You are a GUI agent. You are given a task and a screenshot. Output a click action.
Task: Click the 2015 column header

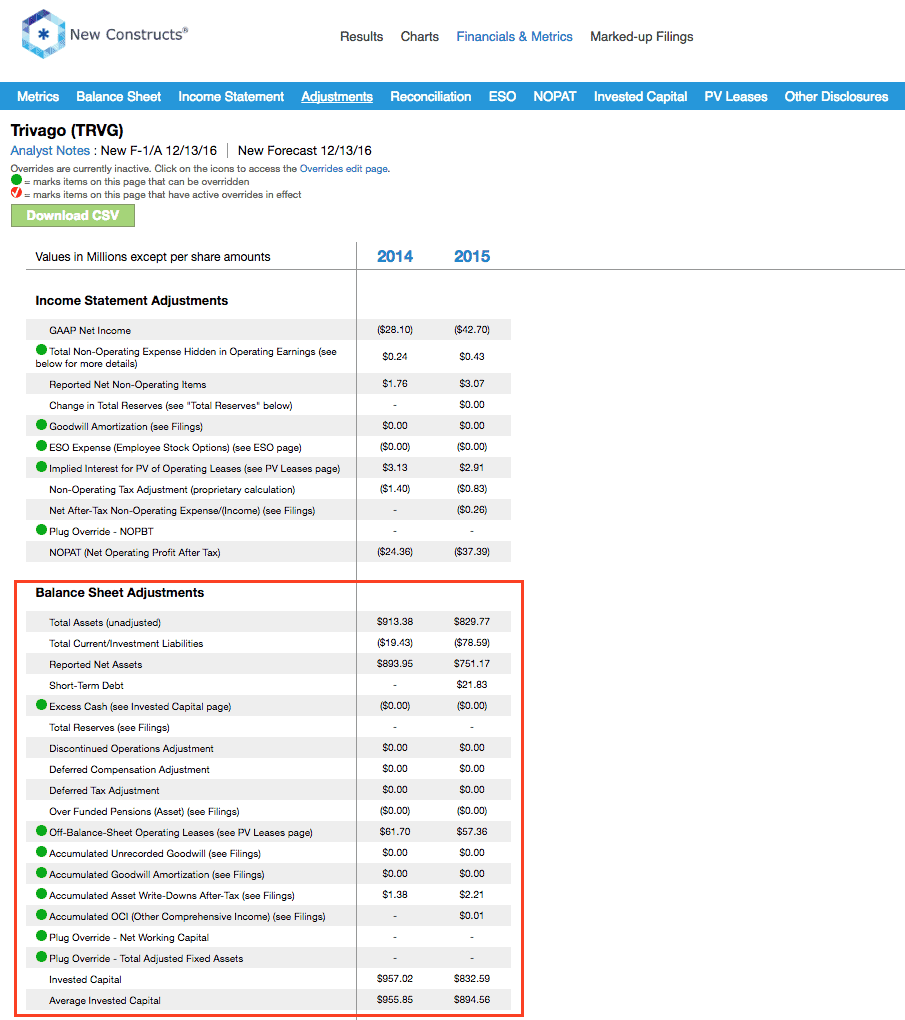point(472,256)
